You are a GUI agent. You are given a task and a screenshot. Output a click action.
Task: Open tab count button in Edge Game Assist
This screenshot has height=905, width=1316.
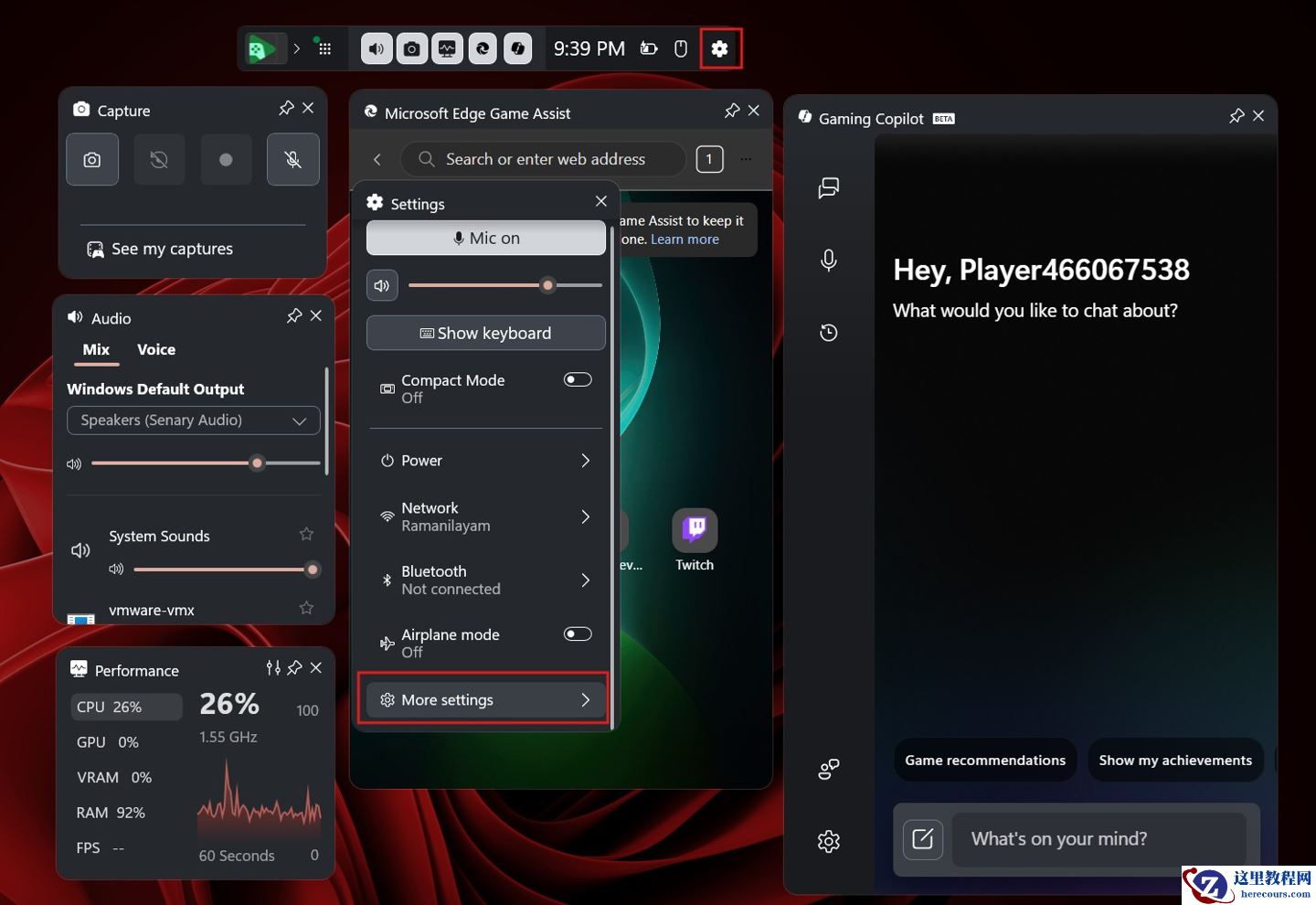coord(709,159)
